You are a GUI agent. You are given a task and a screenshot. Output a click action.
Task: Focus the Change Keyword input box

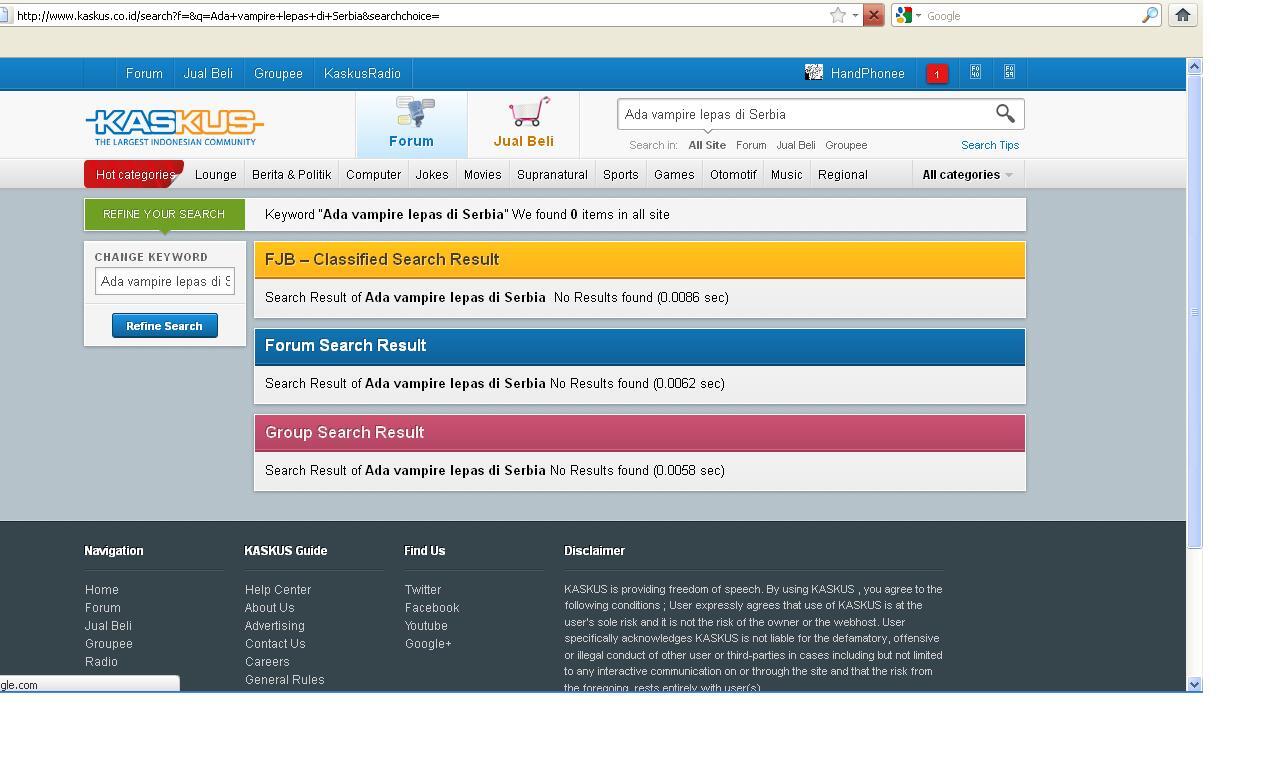[x=165, y=281]
